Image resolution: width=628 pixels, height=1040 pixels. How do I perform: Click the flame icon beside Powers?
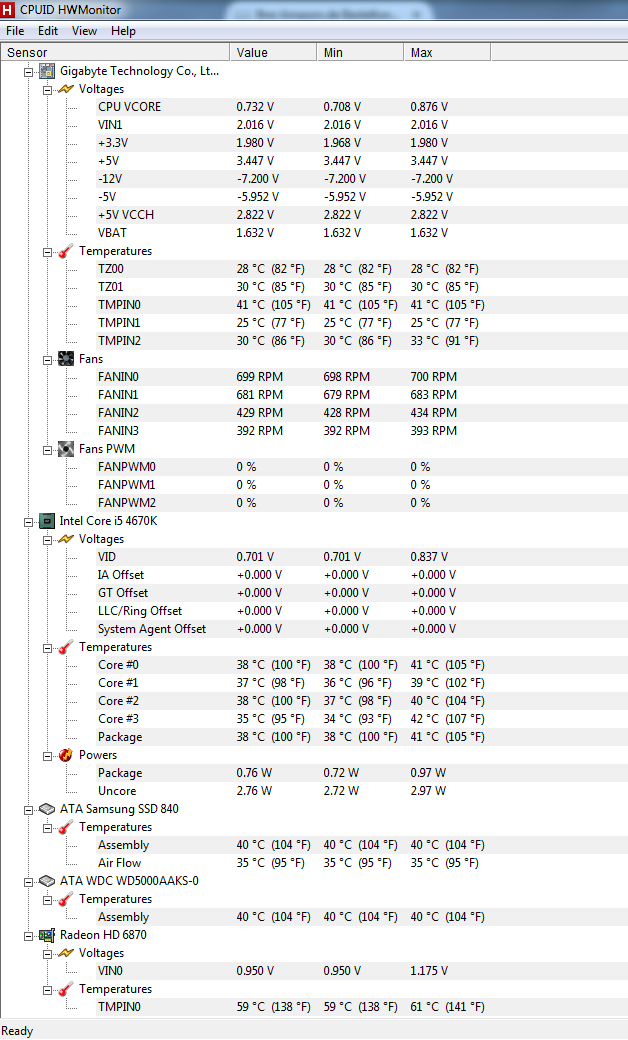(66, 755)
